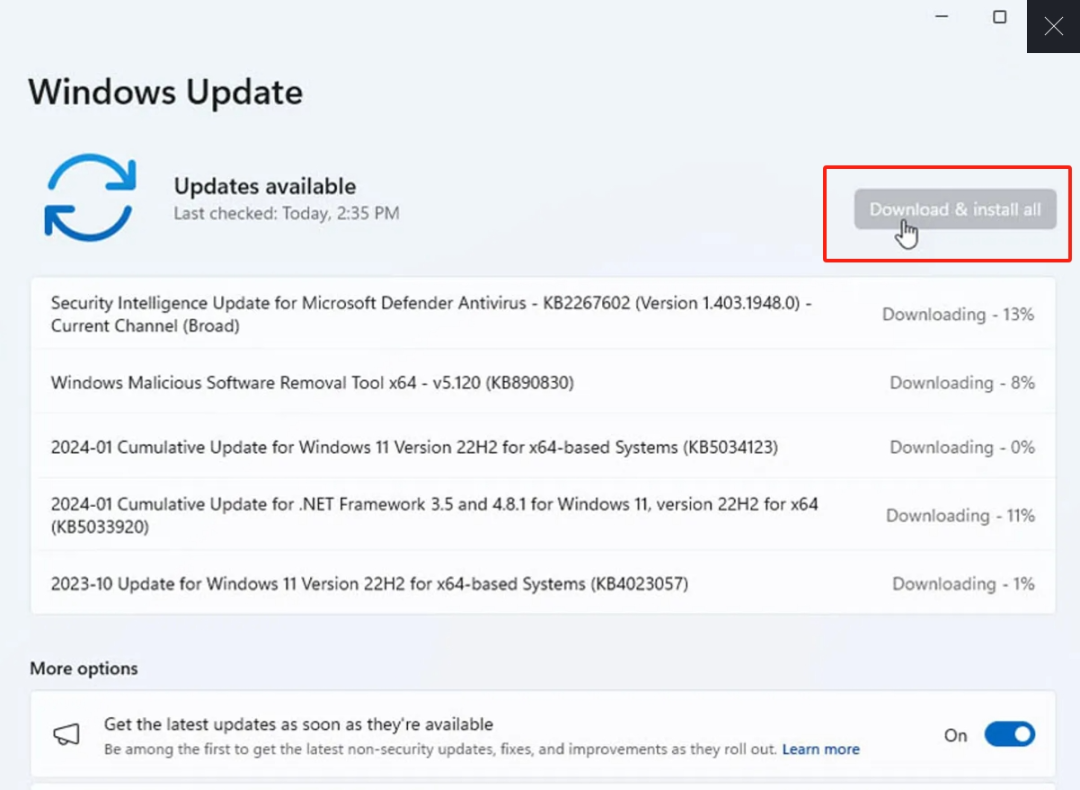Click Get the latest updates option title

(298, 724)
